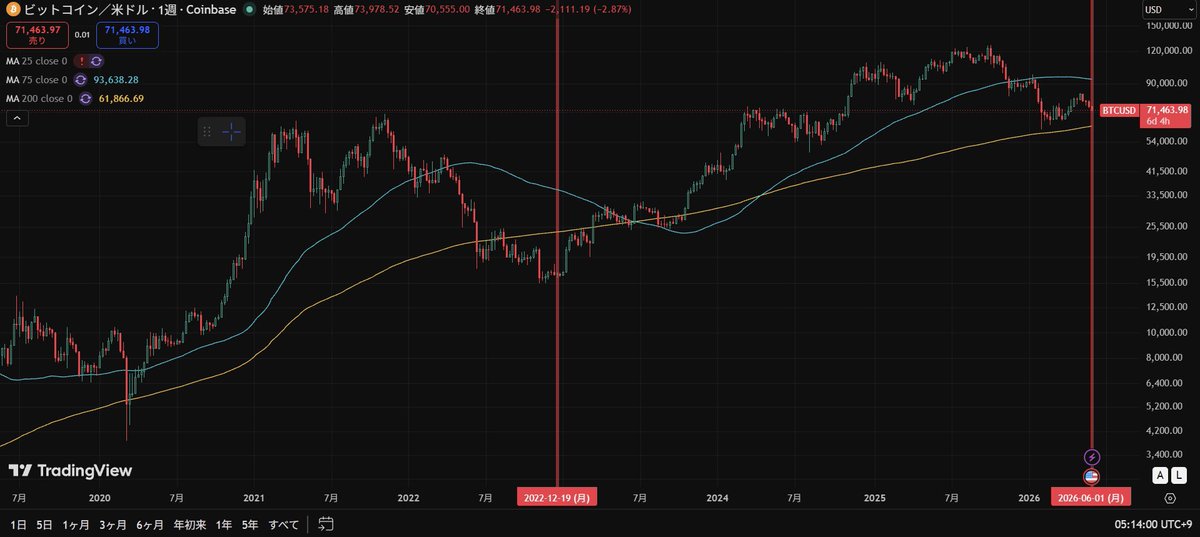Click the 2024 label on the time axis
The image size is (1200, 537).
[x=717, y=497]
